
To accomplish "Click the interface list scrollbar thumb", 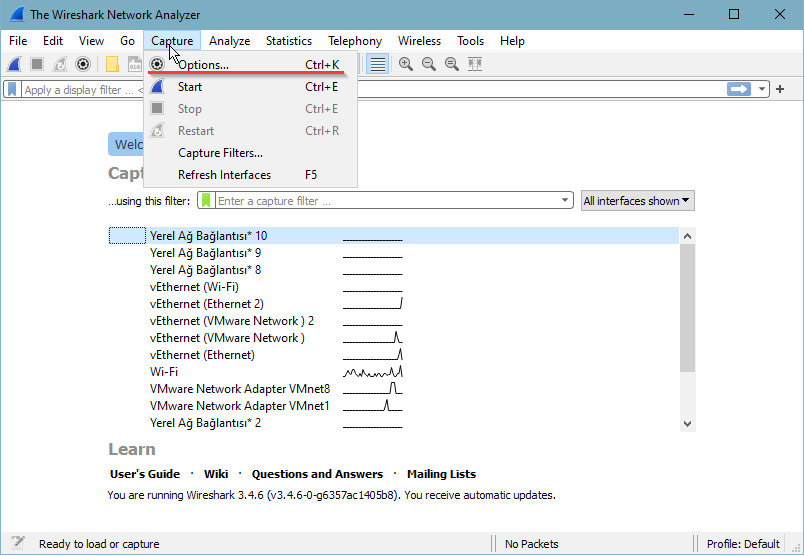I will (688, 308).
